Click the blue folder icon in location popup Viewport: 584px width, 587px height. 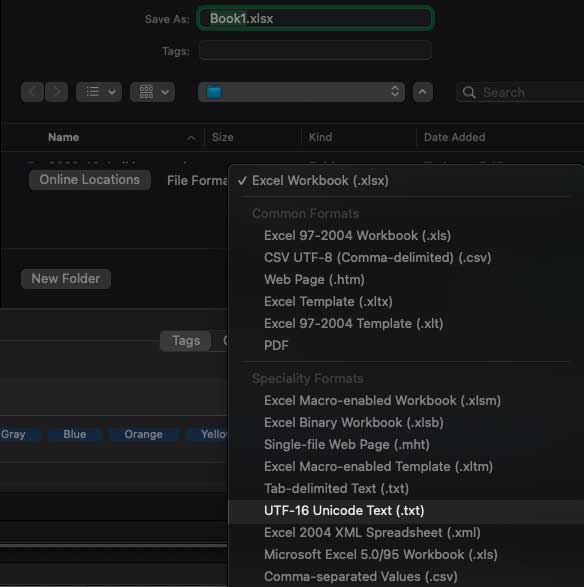[214, 92]
